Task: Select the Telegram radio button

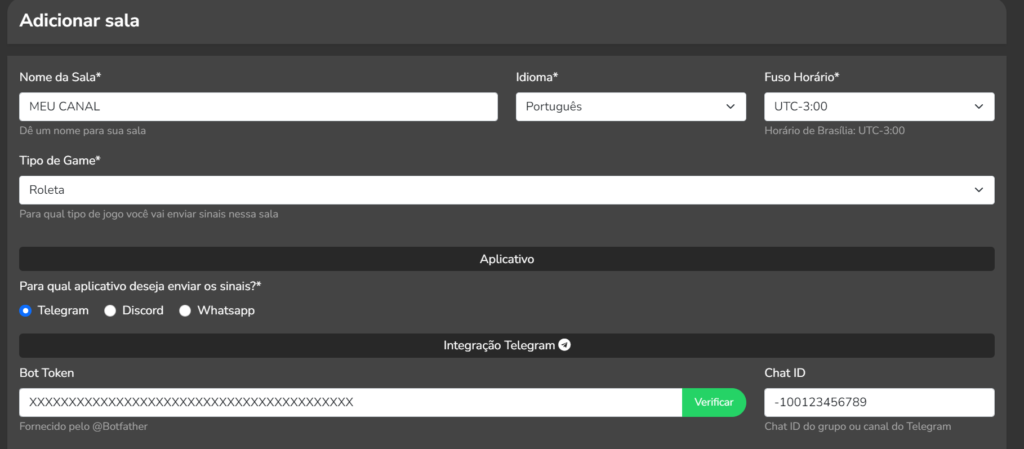Action: 26,311
